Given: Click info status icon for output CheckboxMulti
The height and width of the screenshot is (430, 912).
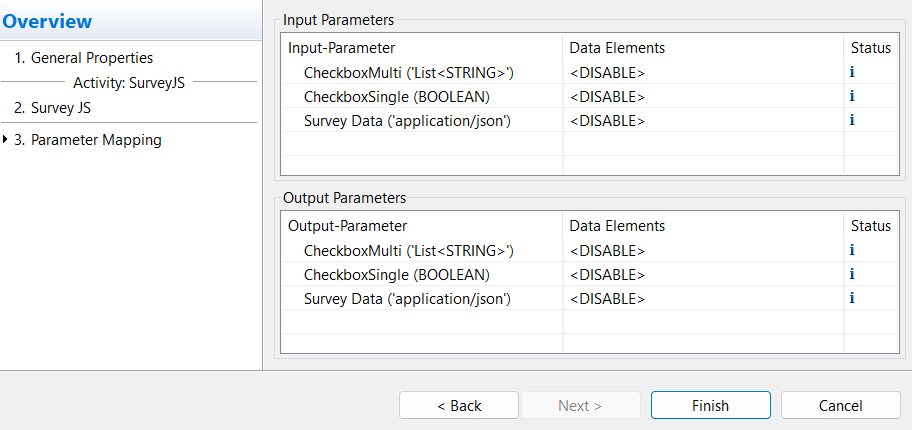Looking at the screenshot, I should point(852,250).
